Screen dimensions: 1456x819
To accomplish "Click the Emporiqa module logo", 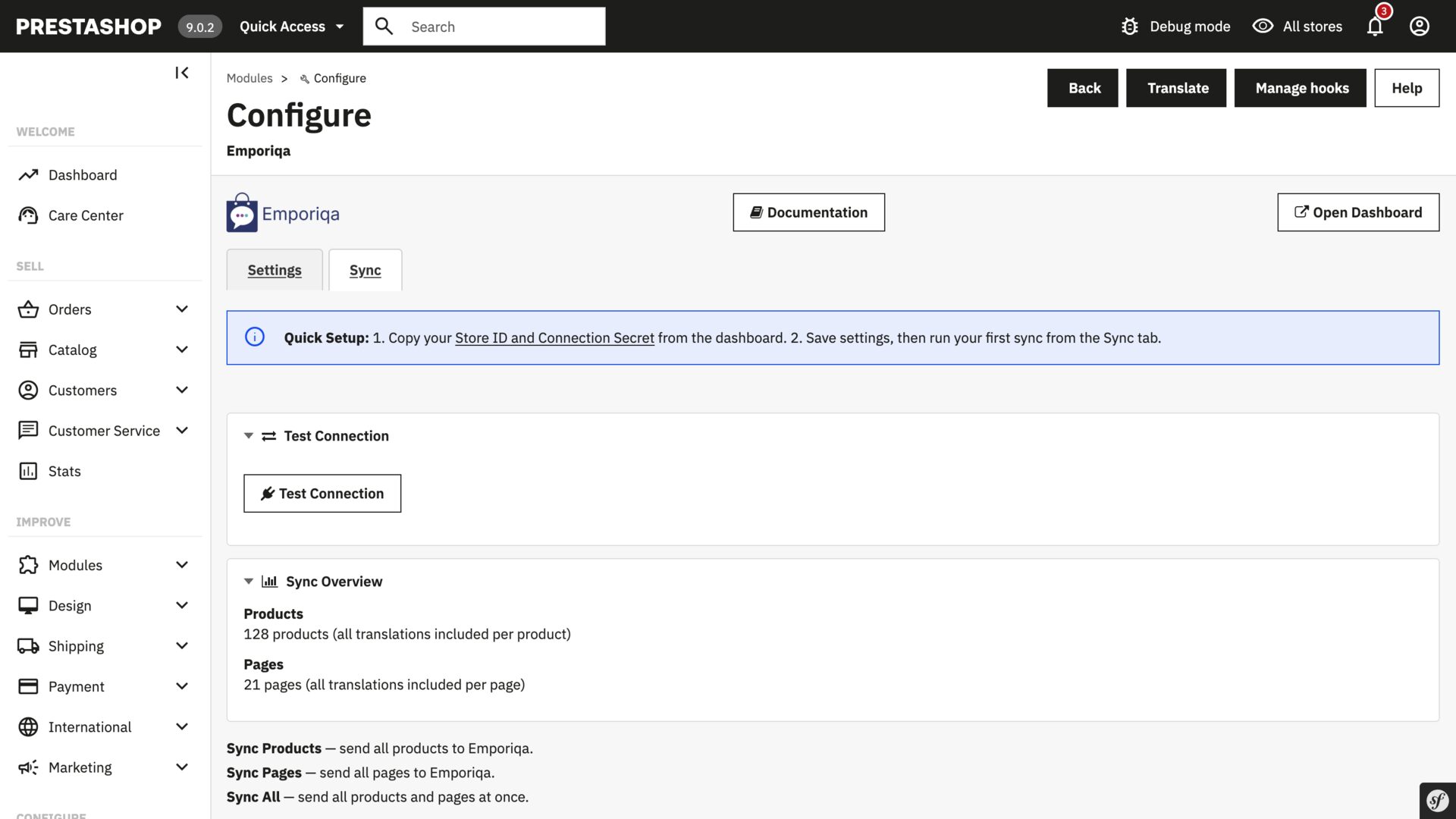I will (241, 213).
